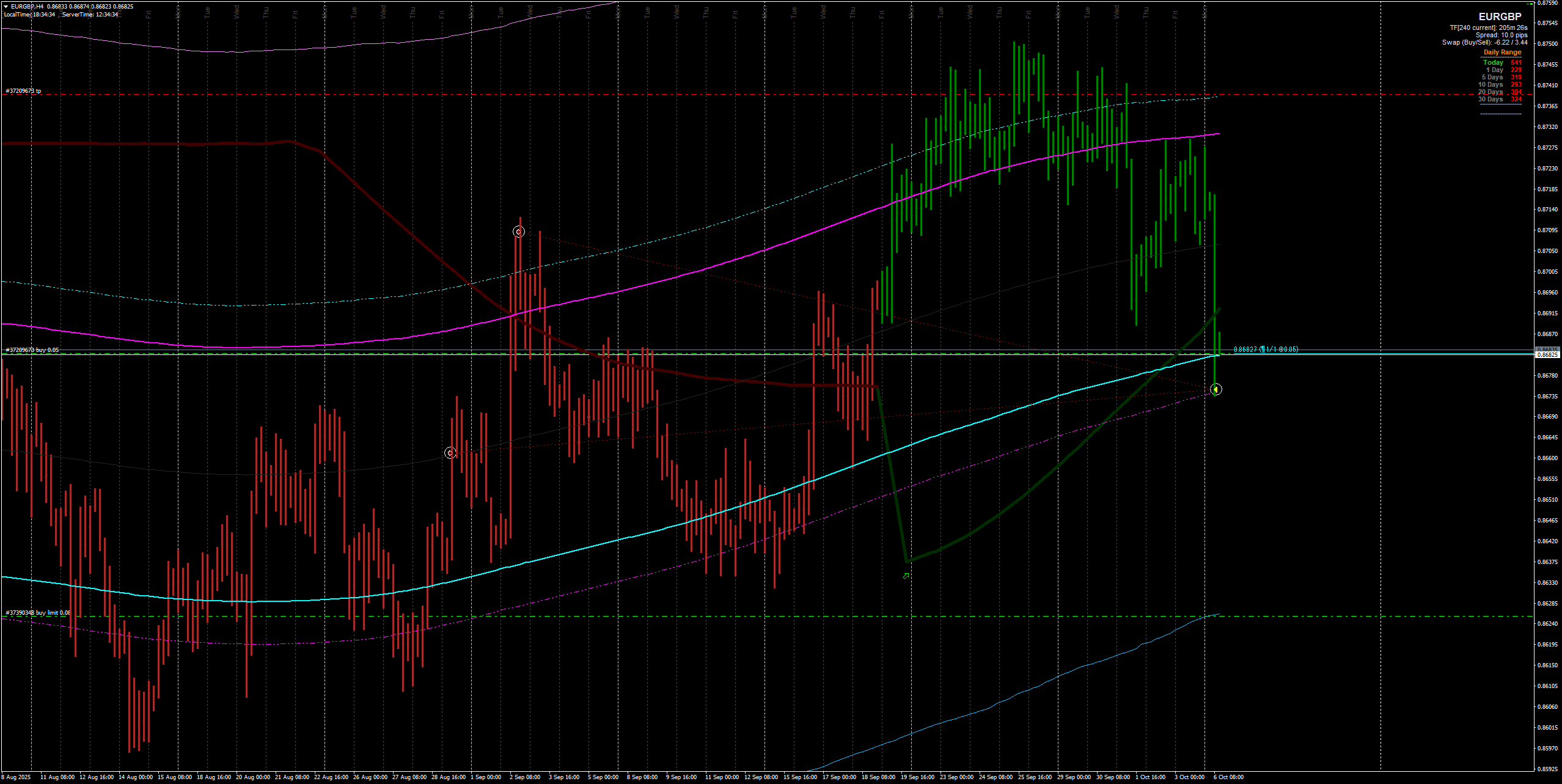The height and width of the screenshot is (784, 1562).
Task: Click the yellow arrow circle marker
Action: click(1215, 389)
